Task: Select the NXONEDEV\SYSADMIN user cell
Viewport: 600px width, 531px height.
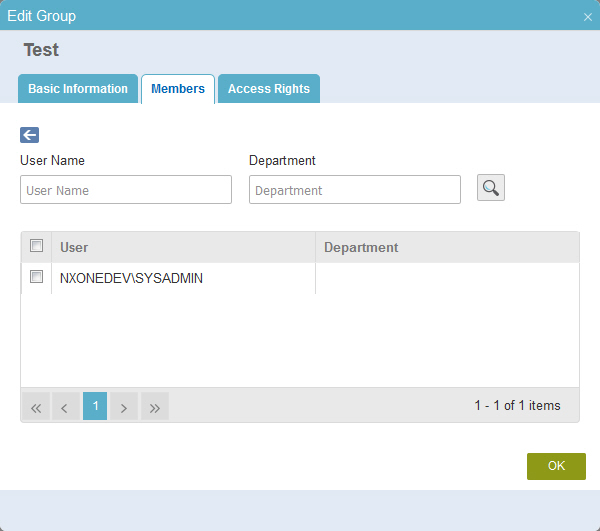Action: click(x=183, y=278)
